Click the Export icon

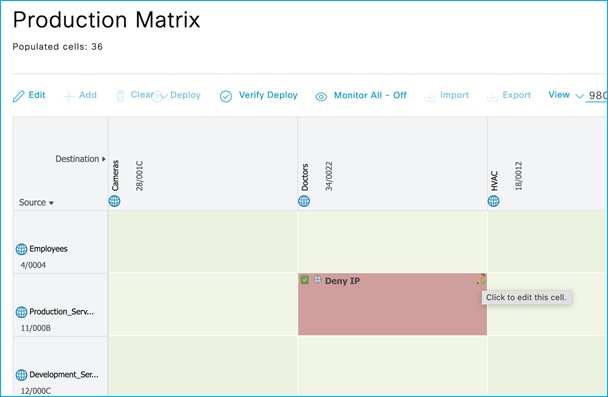(x=492, y=96)
